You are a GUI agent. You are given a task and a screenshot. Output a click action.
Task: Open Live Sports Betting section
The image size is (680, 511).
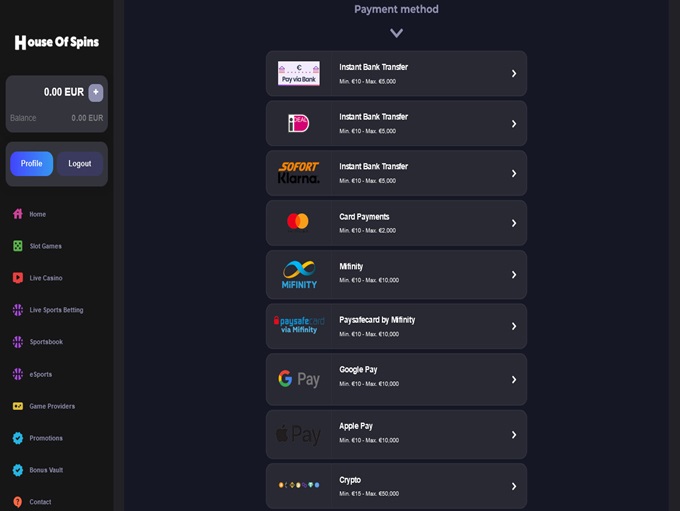(x=56, y=310)
